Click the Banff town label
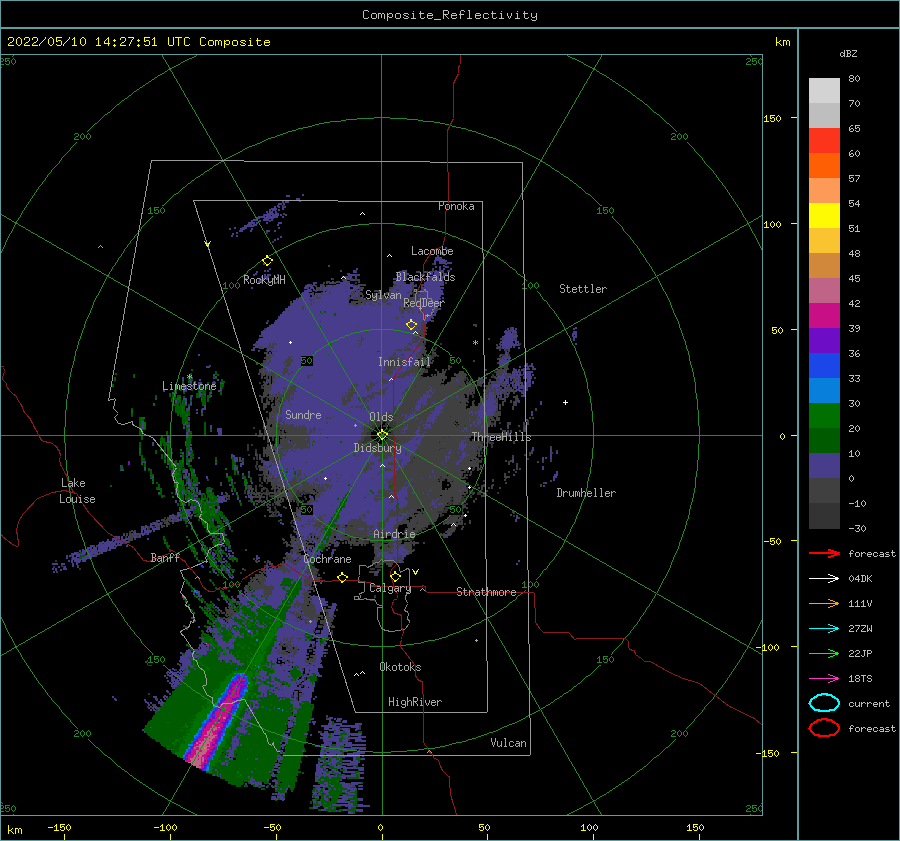Screen dimensions: 900x841 165,557
